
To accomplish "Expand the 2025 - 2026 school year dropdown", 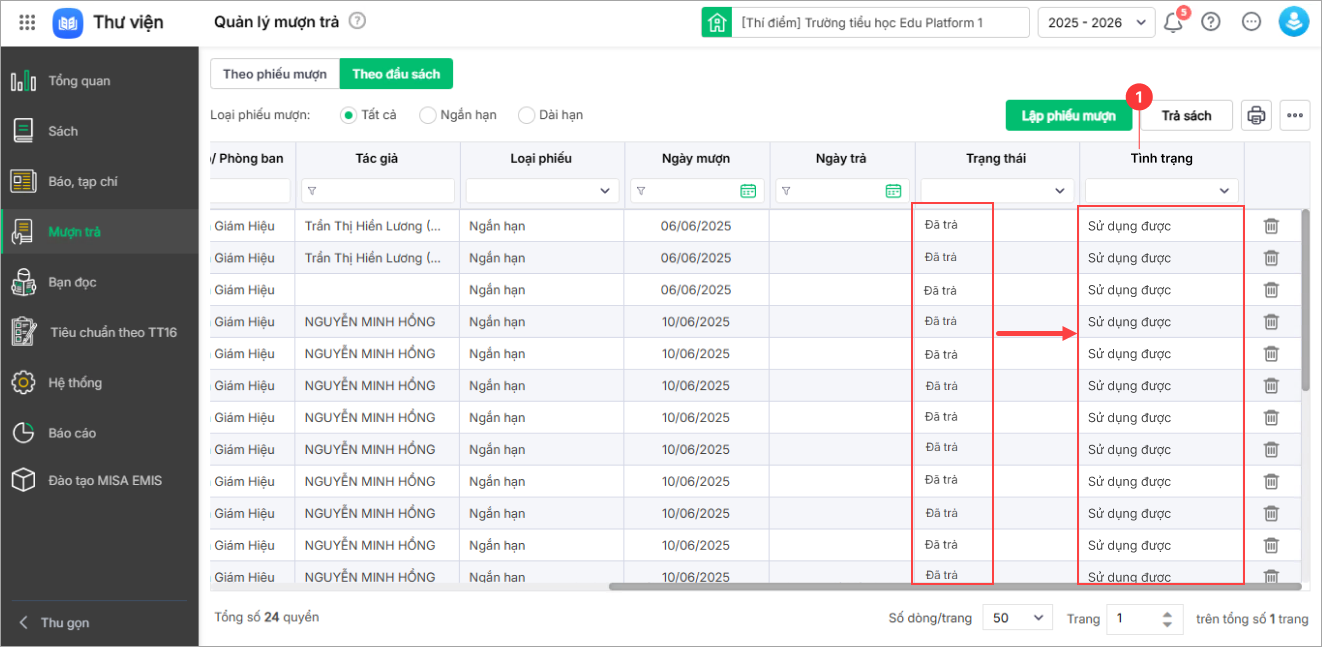I will coord(1096,22).
